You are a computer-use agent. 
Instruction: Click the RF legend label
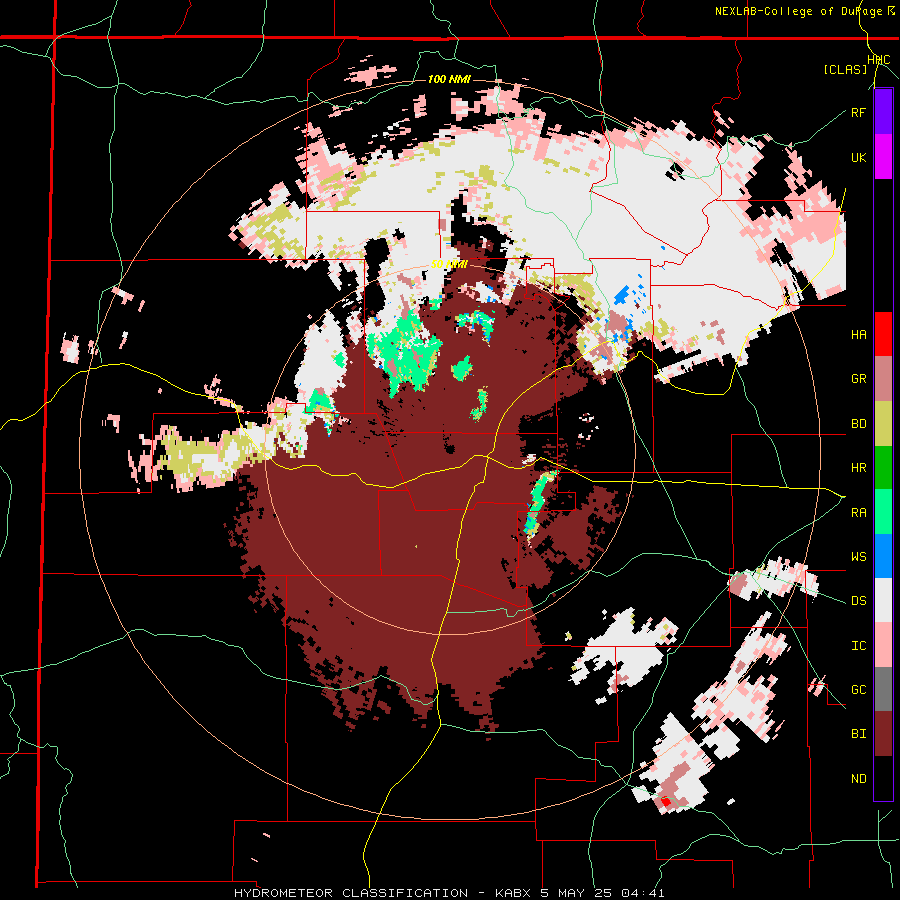[x=858, y=112]
